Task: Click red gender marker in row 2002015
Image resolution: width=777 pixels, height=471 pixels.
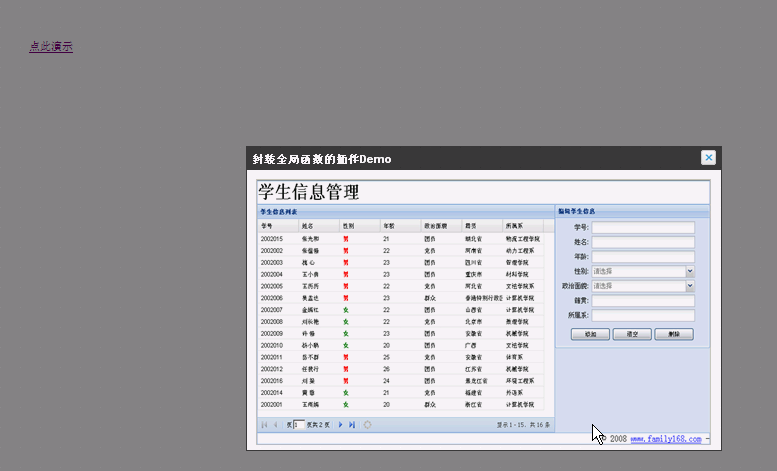Action: tap(346, 239)
